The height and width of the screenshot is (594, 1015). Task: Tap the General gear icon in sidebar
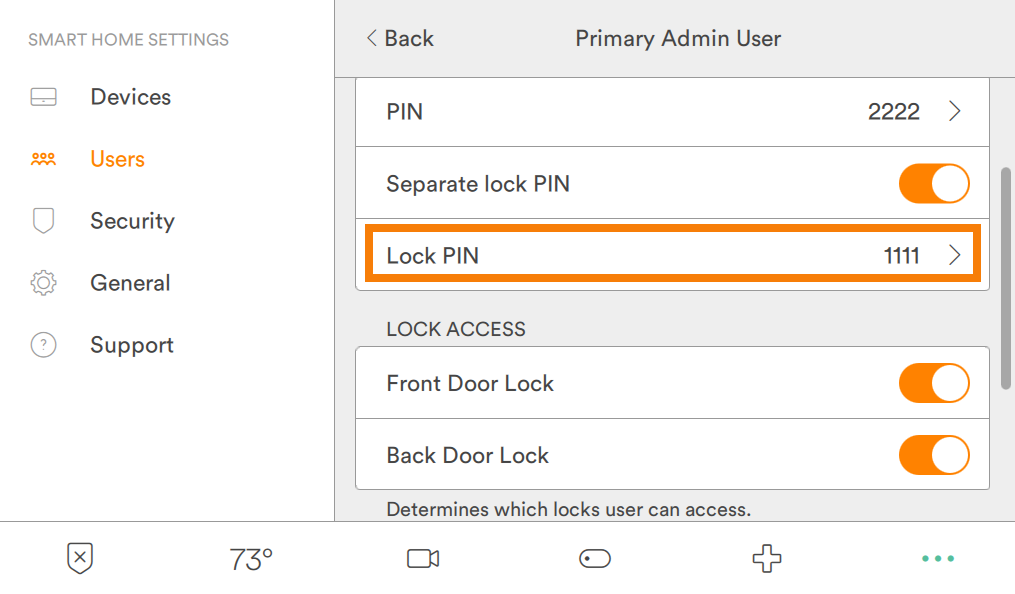43,283
